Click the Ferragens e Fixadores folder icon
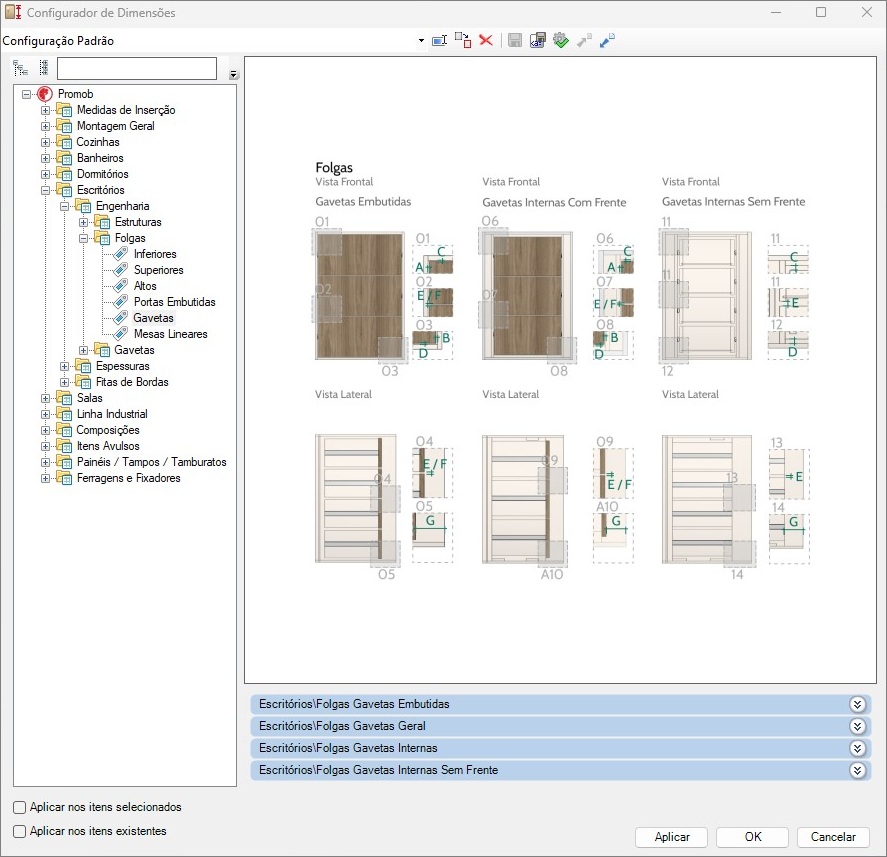 point(64,478)
